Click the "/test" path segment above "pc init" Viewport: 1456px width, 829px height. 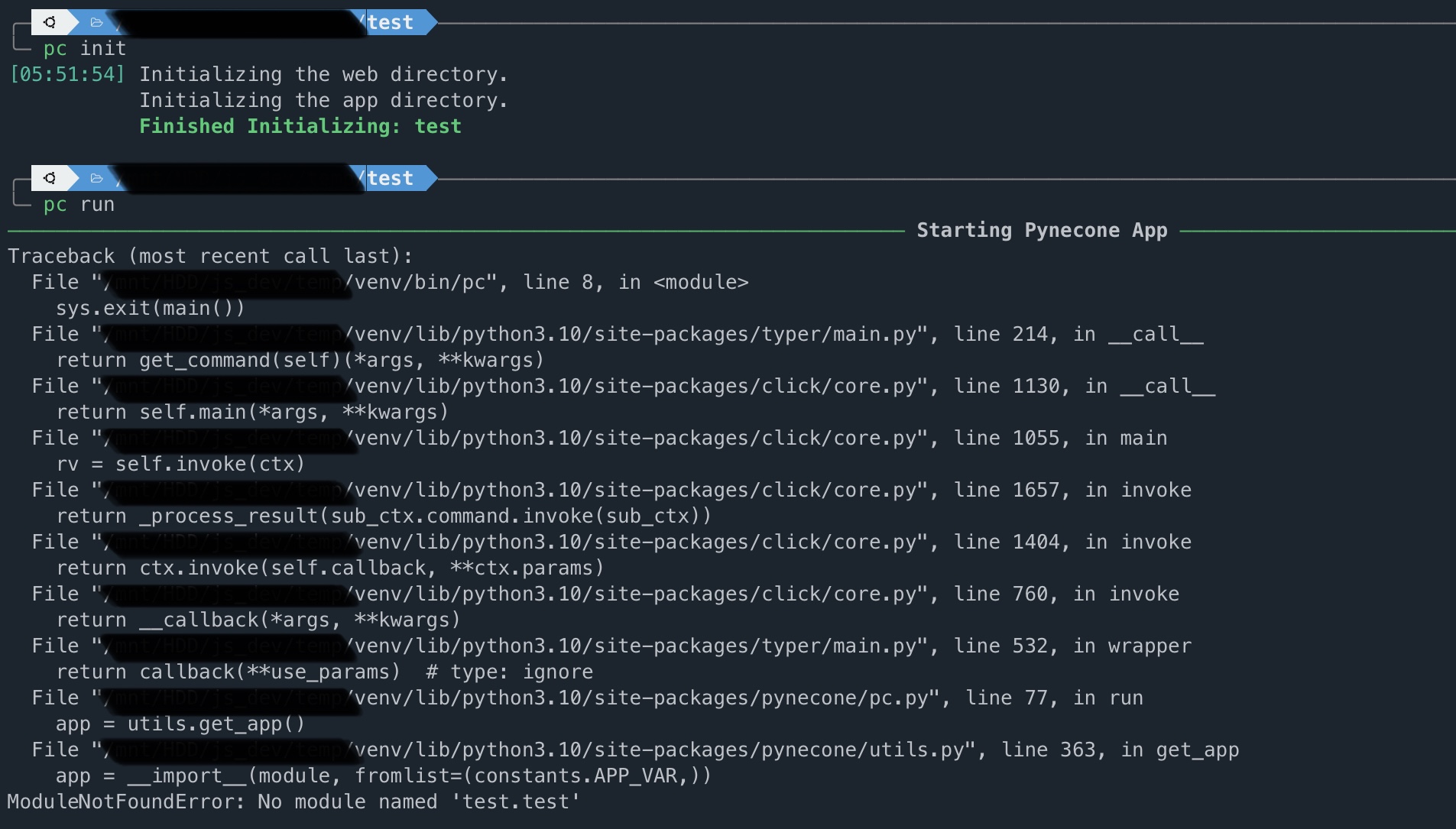tap(386, 22)
